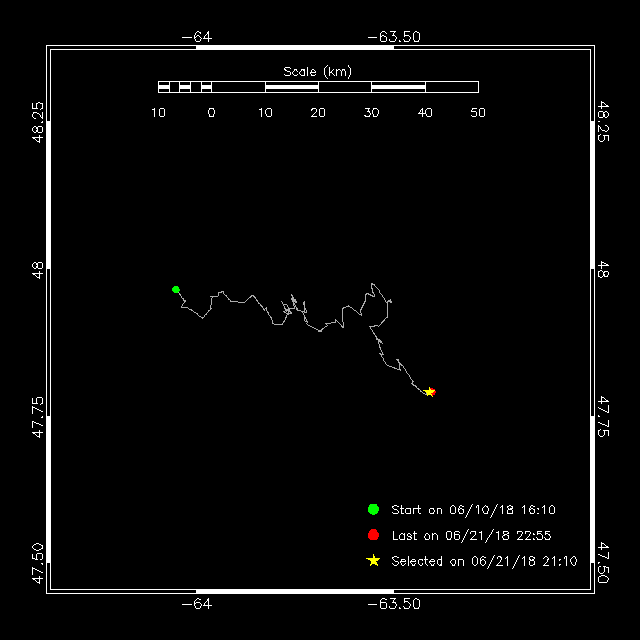Click the yellow star selected position marker
640x640 pixels.
(429, 392)
